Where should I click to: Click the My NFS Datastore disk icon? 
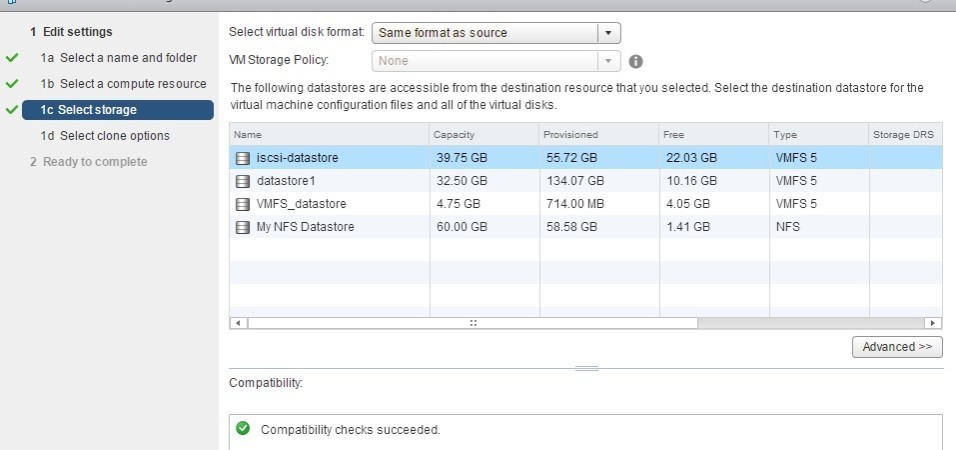click(243, 227)
